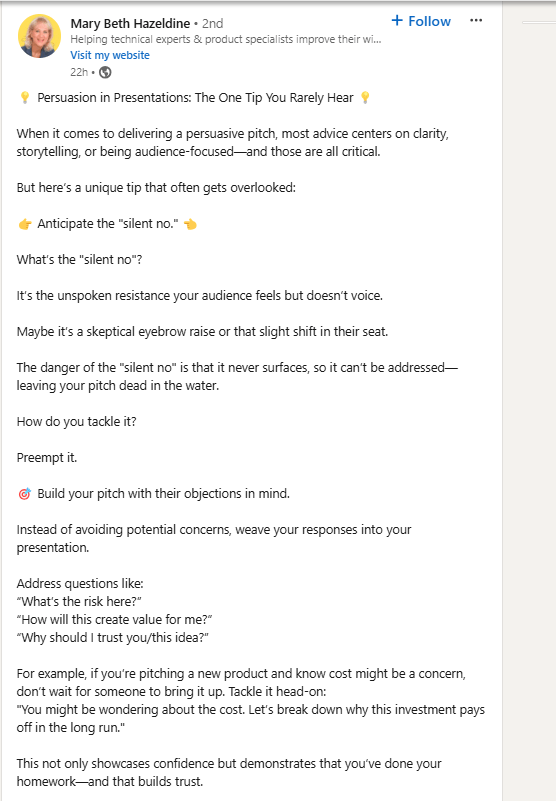Follow Mary Beth Hazeldine
556x801 pixels.
[421, 21]
